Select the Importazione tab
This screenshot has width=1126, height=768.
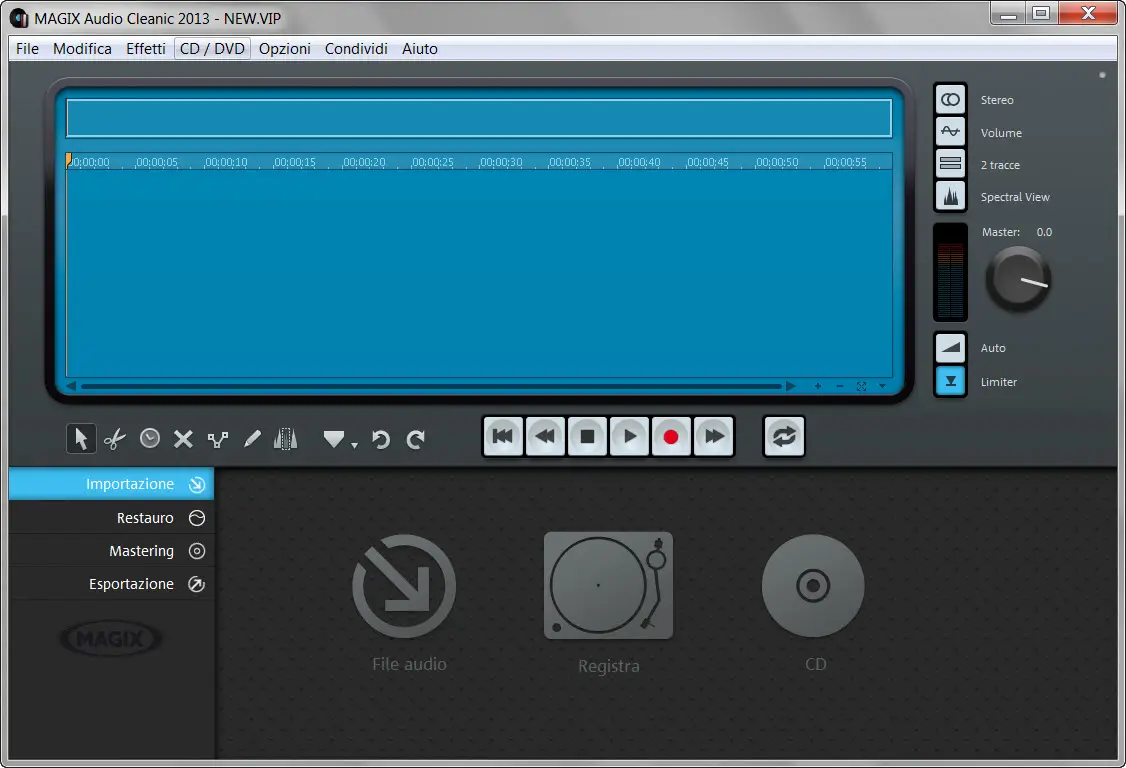[111, 484]
